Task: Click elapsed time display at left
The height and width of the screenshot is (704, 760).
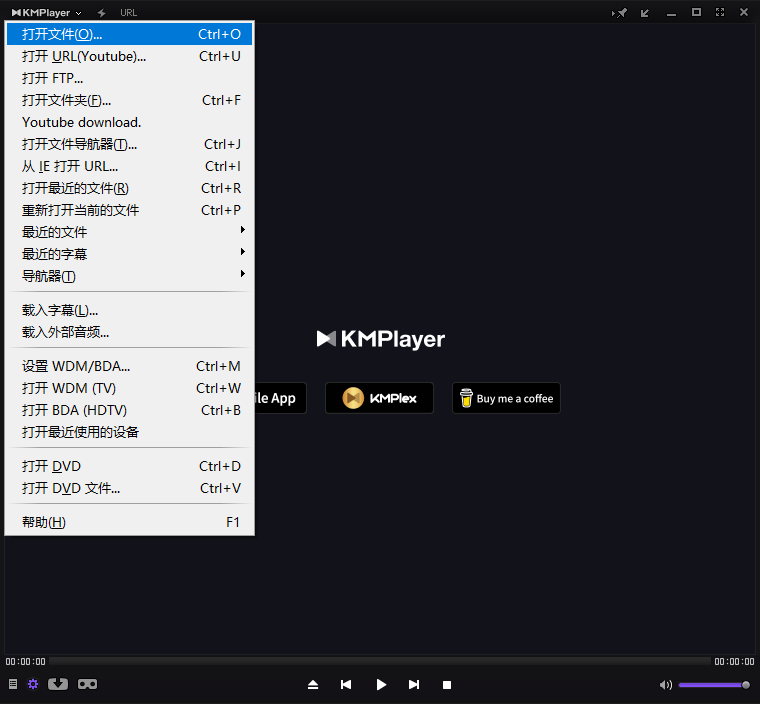Action: (26, 661)
